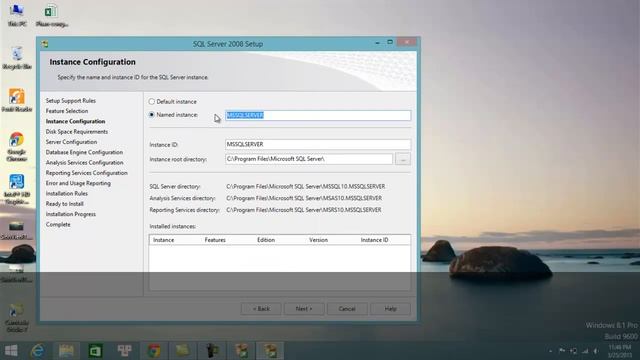640x360 pixels.
Task: Click the Version column header
Action: click(318, 240)
